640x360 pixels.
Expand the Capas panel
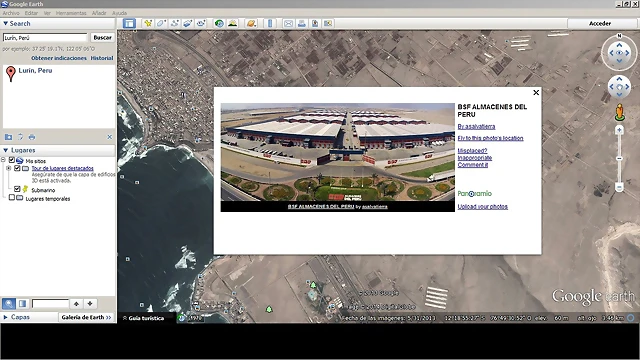point(16,317)
